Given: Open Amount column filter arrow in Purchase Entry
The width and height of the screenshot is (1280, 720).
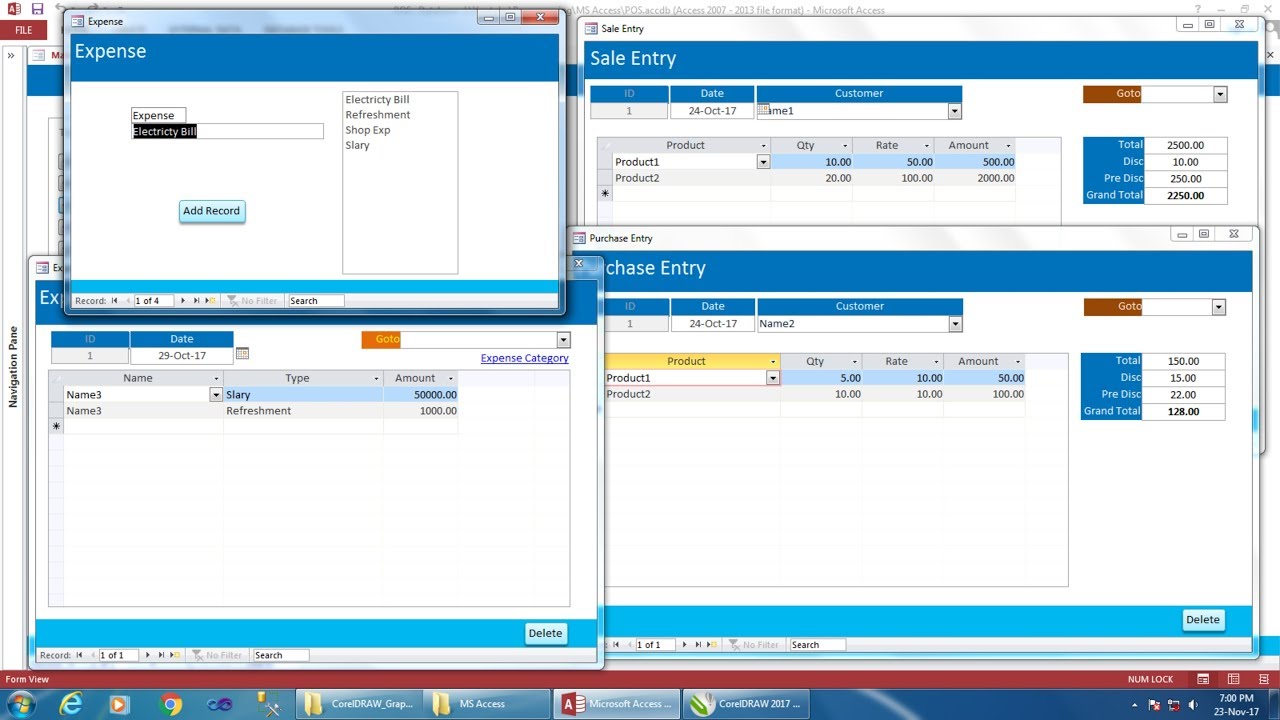Looking at the screenshot, I should 1018,362.
